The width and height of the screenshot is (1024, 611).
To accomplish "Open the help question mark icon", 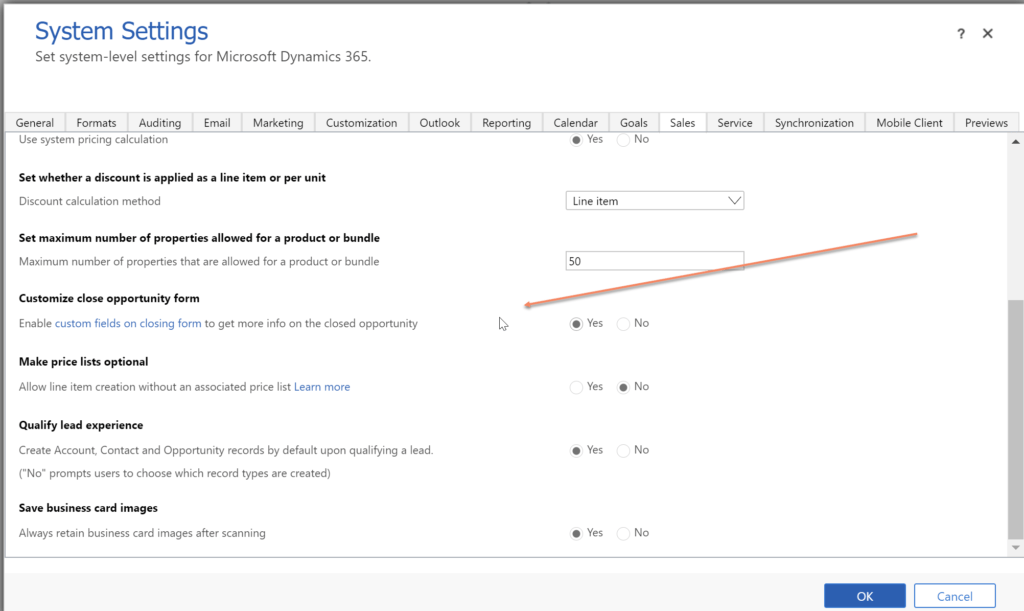I will 962,34.
